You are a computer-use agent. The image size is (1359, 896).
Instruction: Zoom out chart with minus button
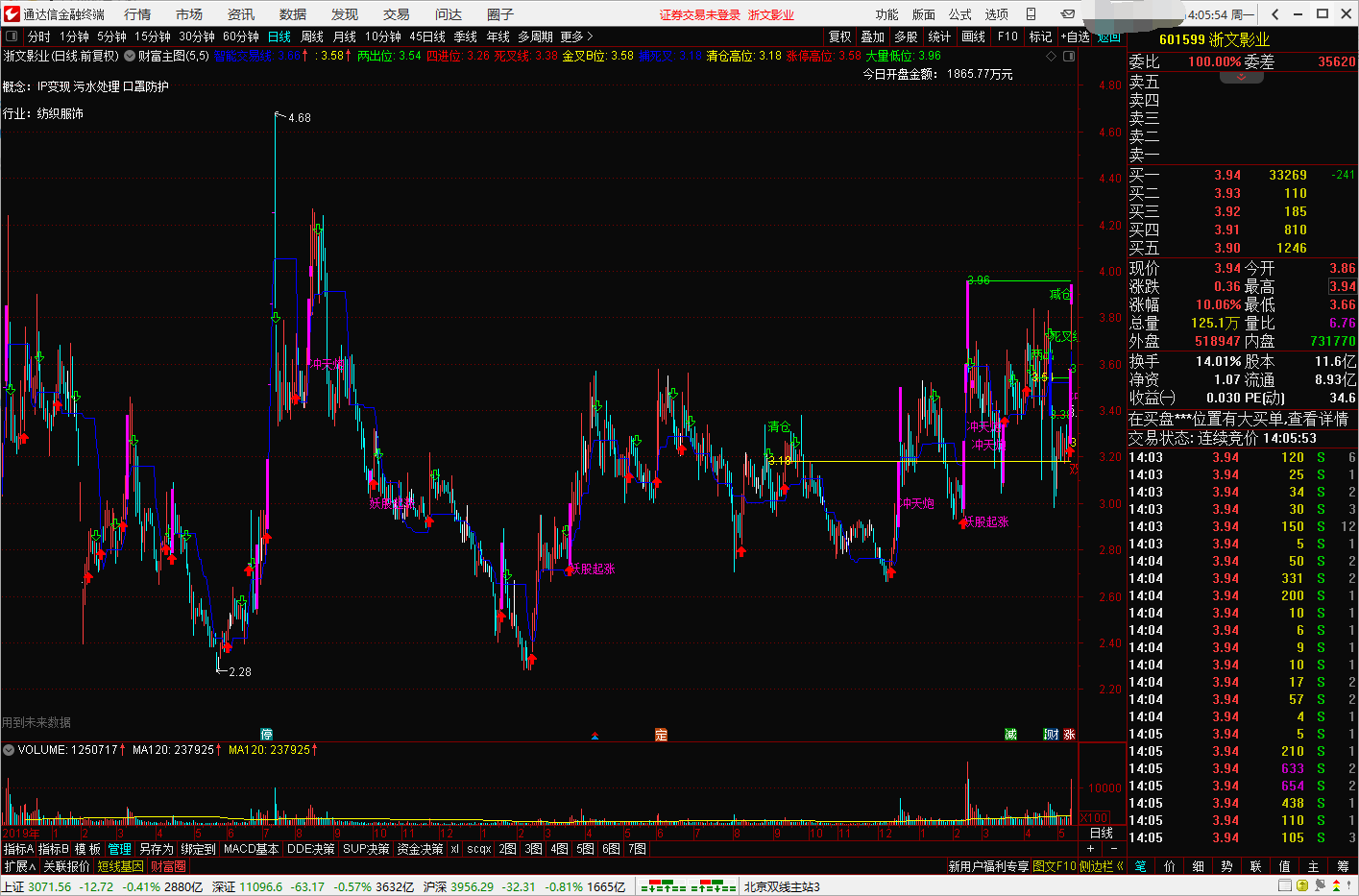click(x=1113, y=849)
